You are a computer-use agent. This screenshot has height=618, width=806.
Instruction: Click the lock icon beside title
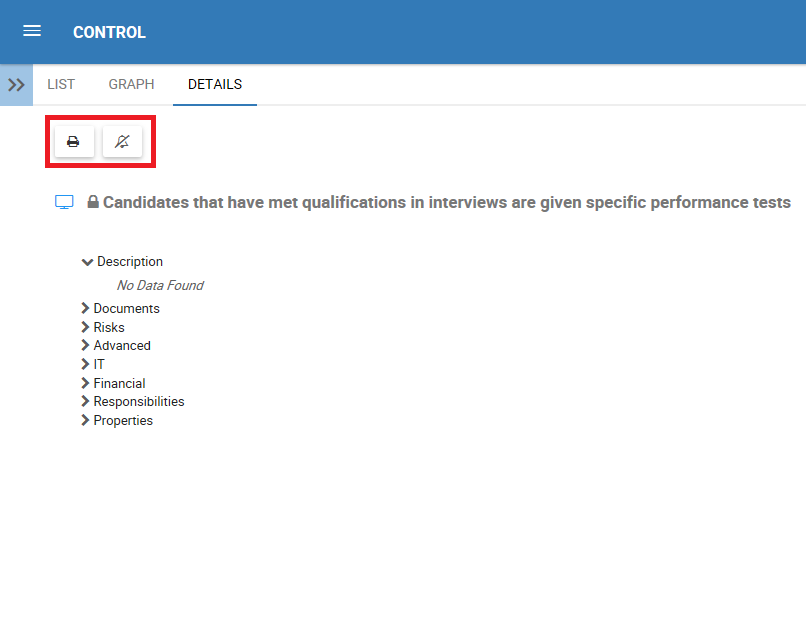(x=93, y=203)
